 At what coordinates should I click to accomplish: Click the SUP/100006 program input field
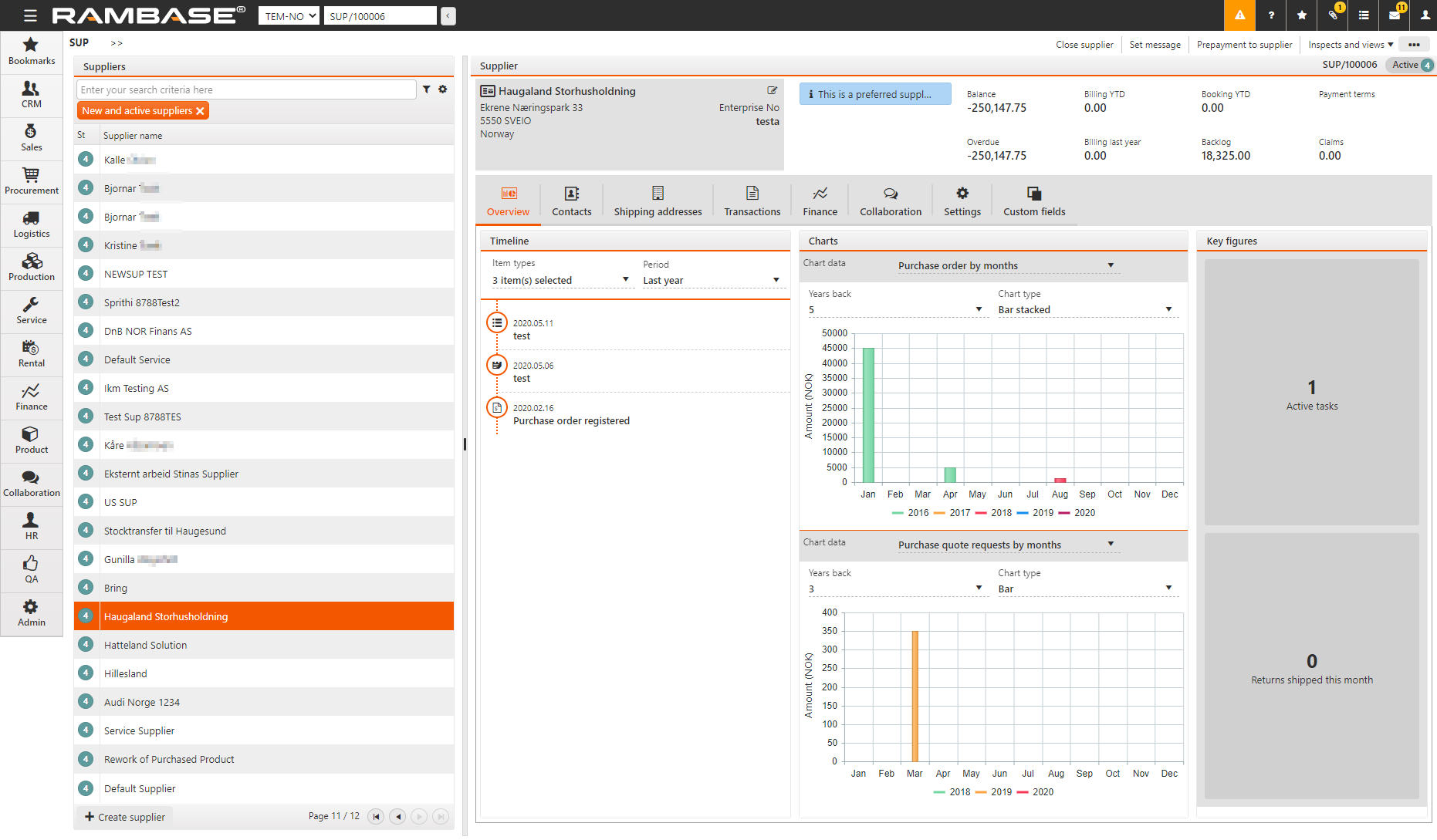tap(380, 15)
